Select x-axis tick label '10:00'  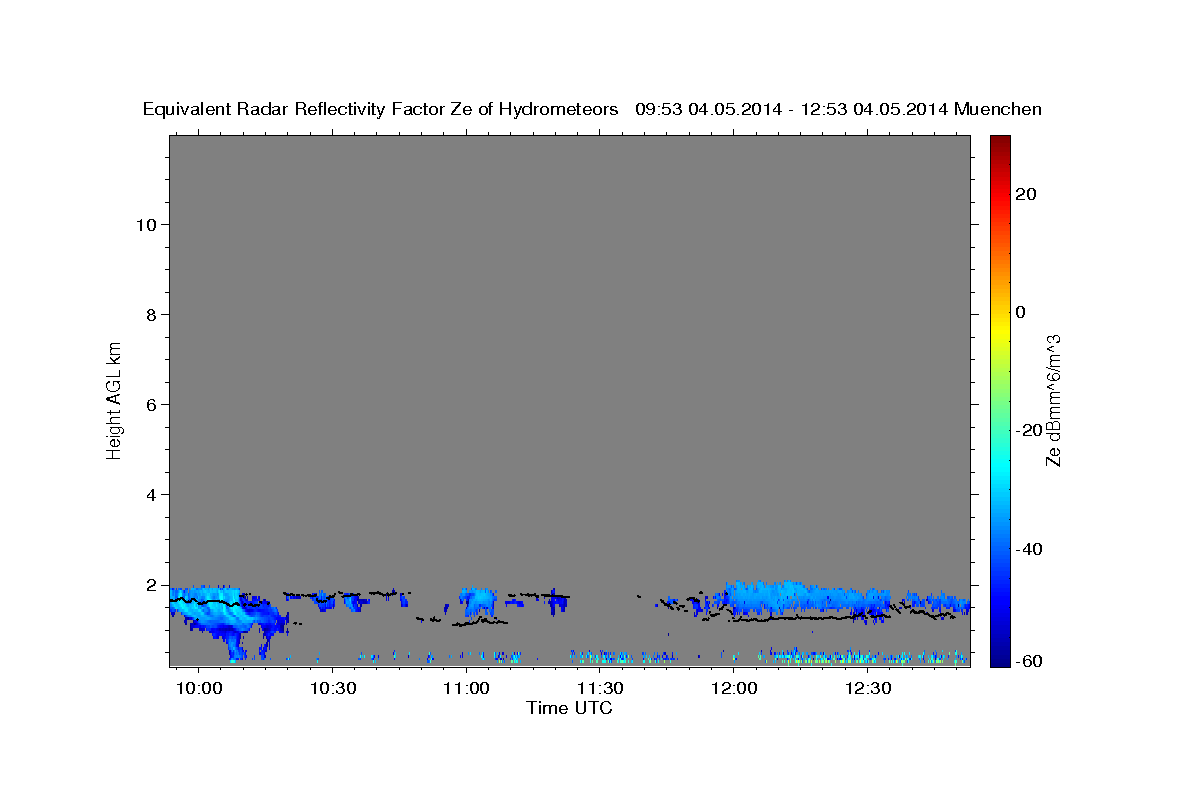tap(199, 689)
